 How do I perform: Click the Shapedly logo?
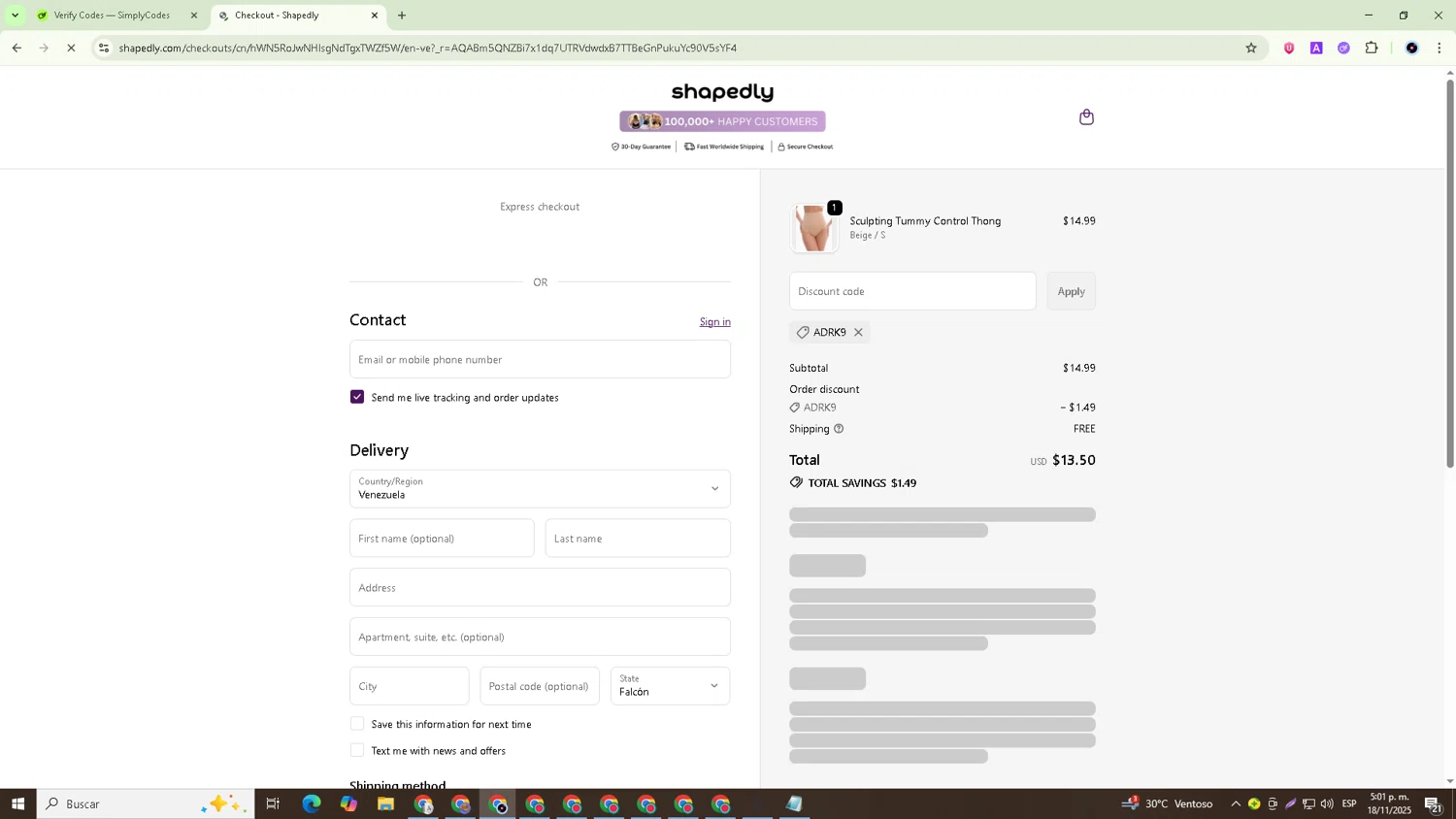(x=722, y=92)
